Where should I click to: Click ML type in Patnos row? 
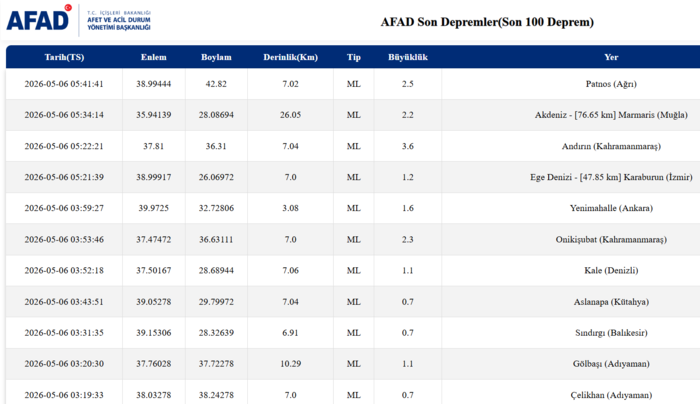354,84
